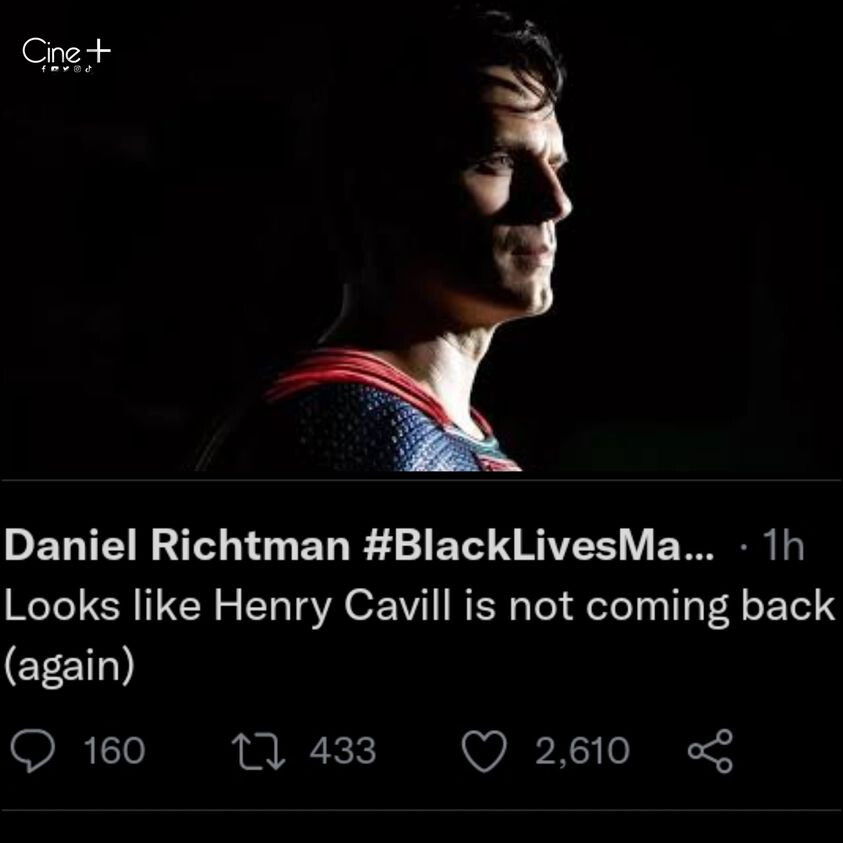Tap the tiny TikTok icon under Cine+
The image size is (843, 843).
89,69
